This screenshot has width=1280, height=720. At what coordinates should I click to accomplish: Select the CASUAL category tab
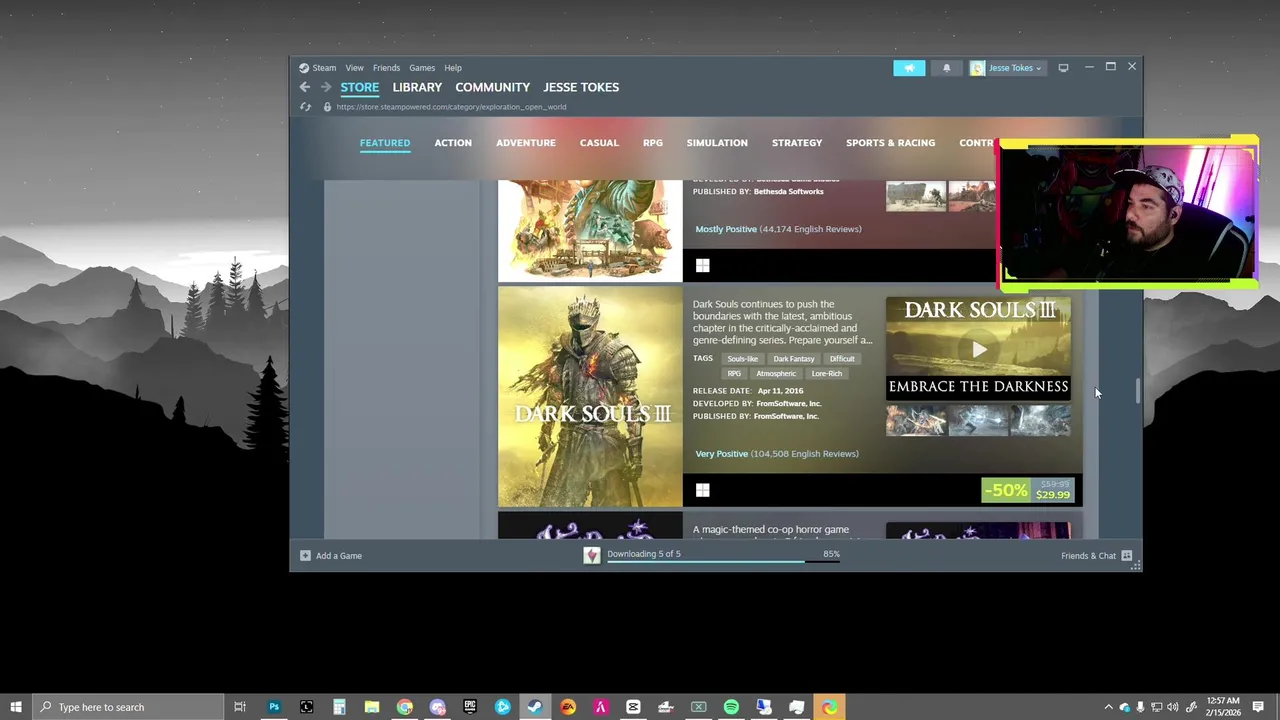coord(599,143)
